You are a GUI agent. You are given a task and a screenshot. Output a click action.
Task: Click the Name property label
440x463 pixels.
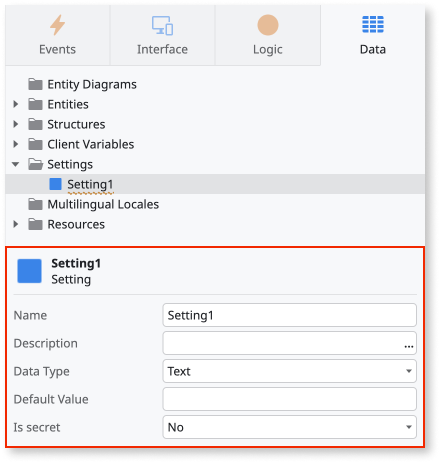coord(30,315)
